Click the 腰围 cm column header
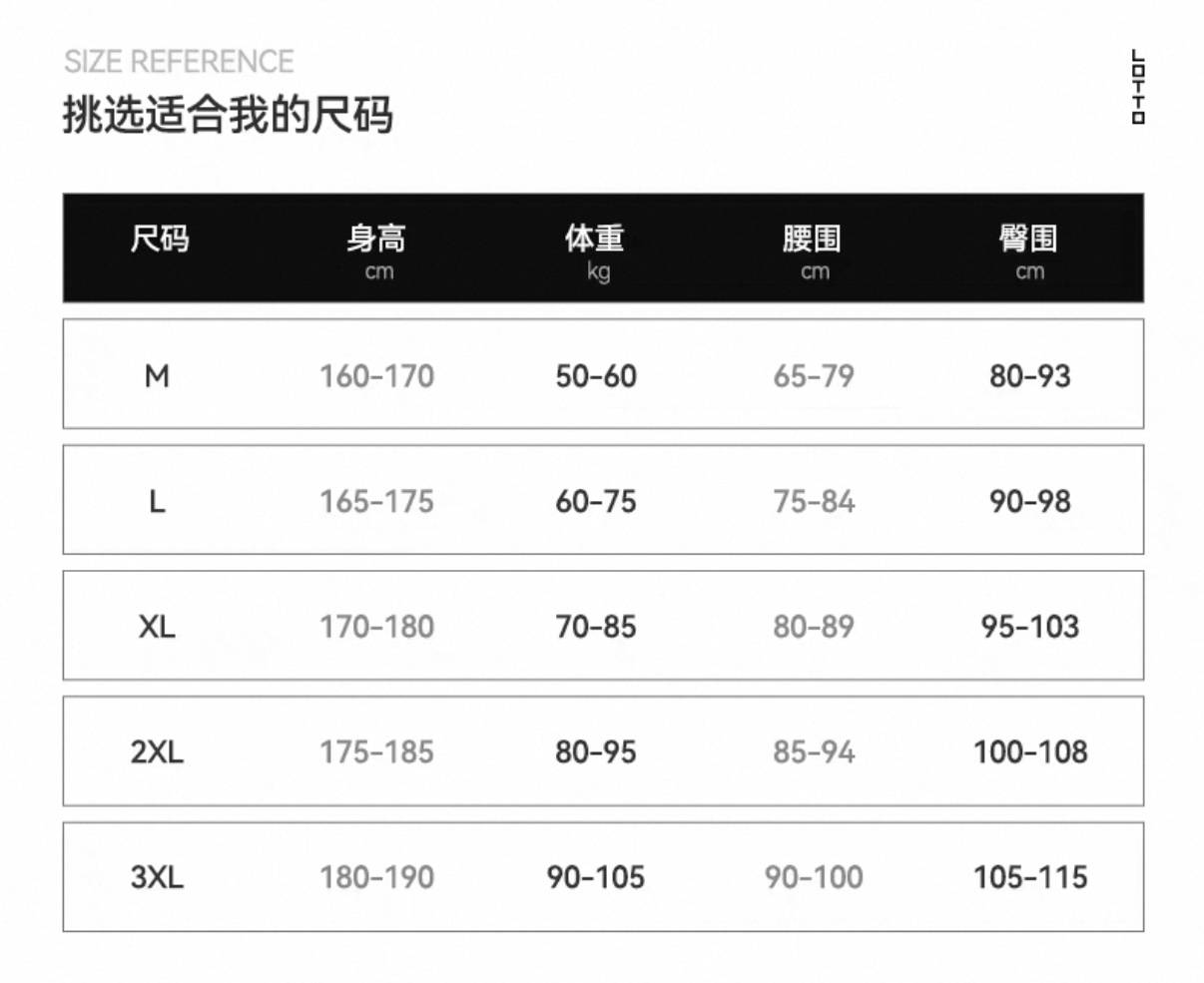The image size is (1204, 983). pos(813,251)
